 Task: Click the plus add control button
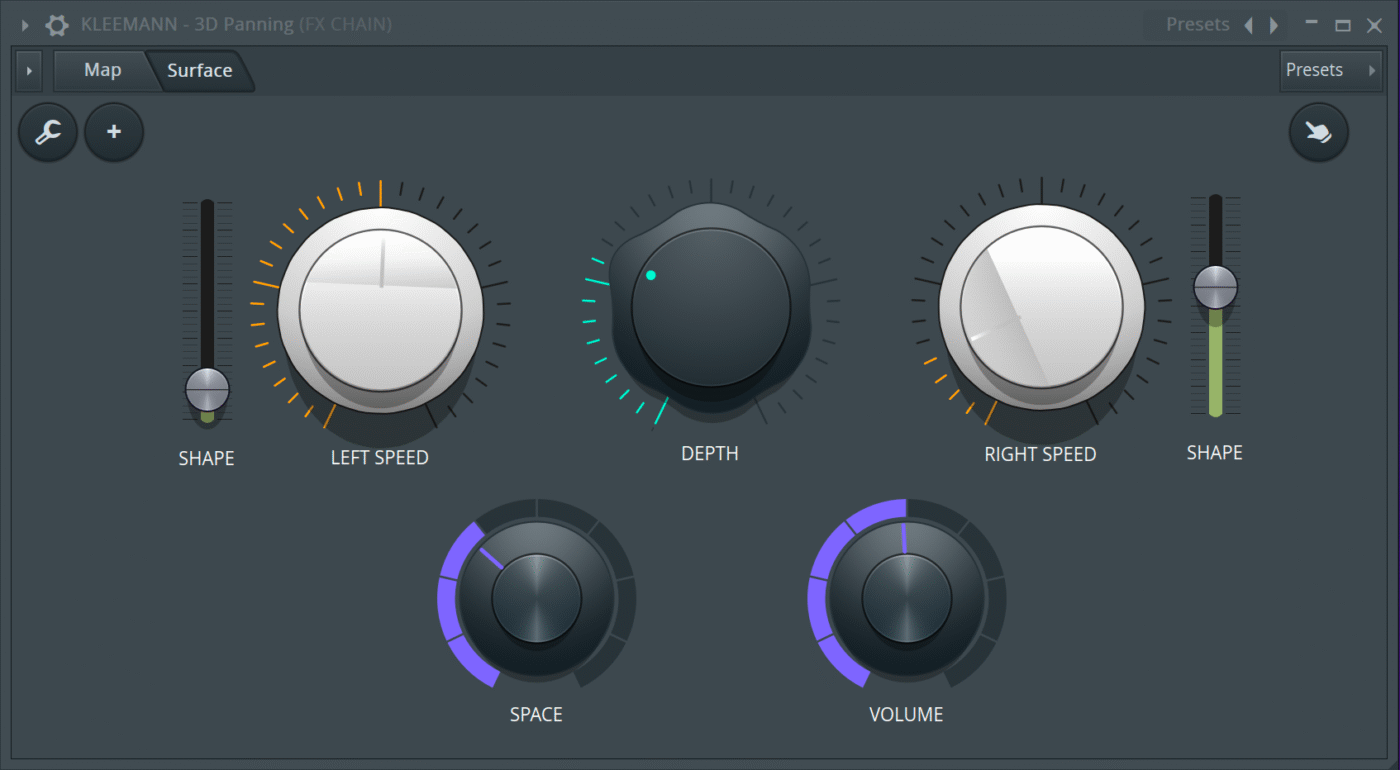pos(114,132)
